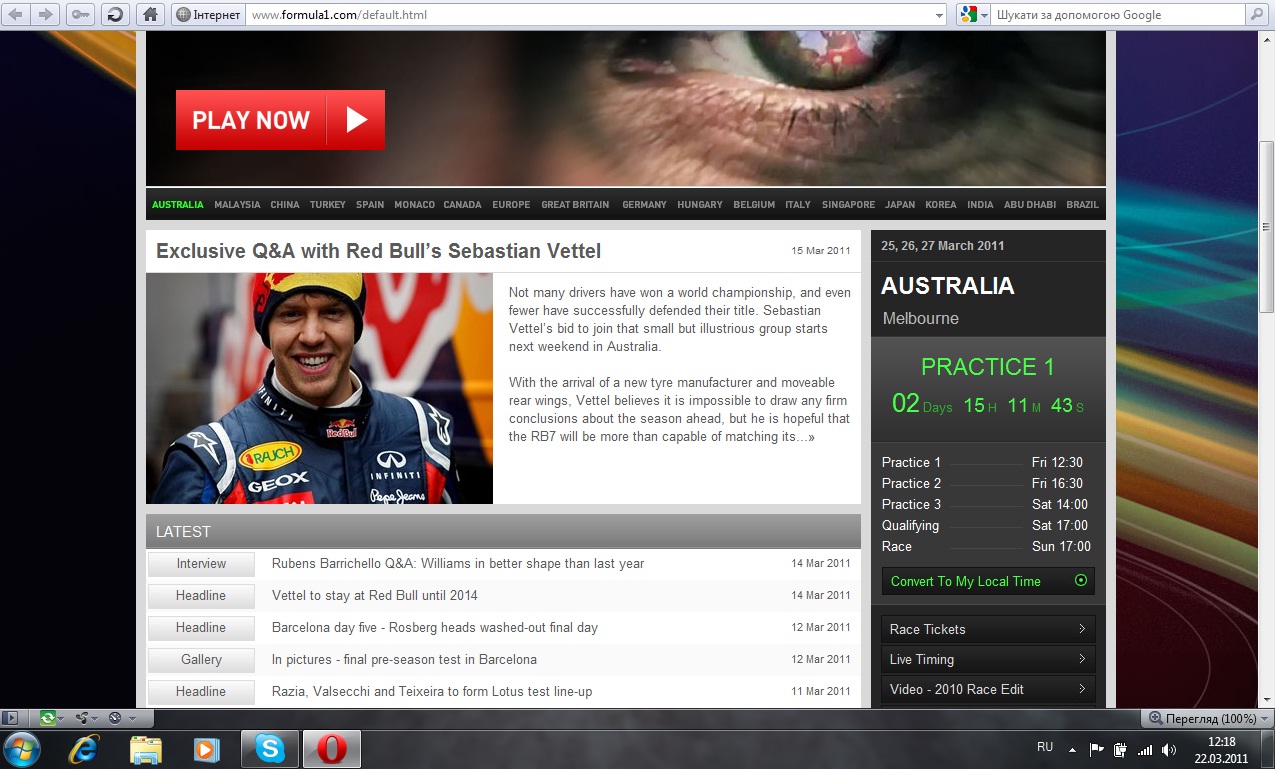
Task: Open the SINGAPORE race link
Action: coord(848,204)
